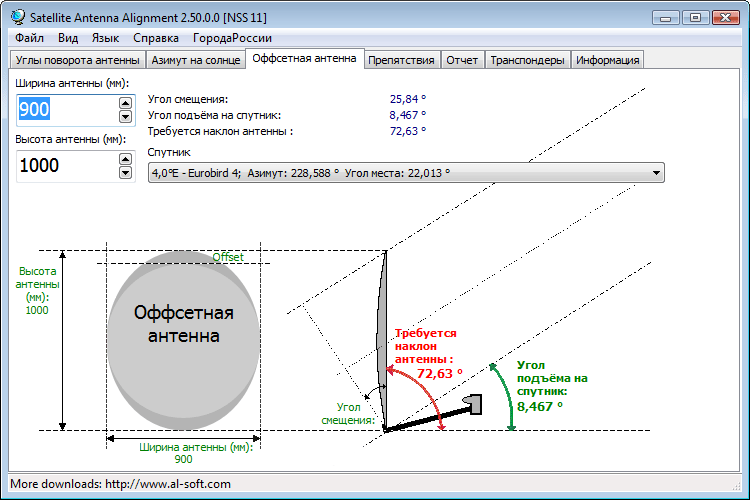Click the satellite dish app icon in title bar

pyautogui.click(x=18, y=17)
